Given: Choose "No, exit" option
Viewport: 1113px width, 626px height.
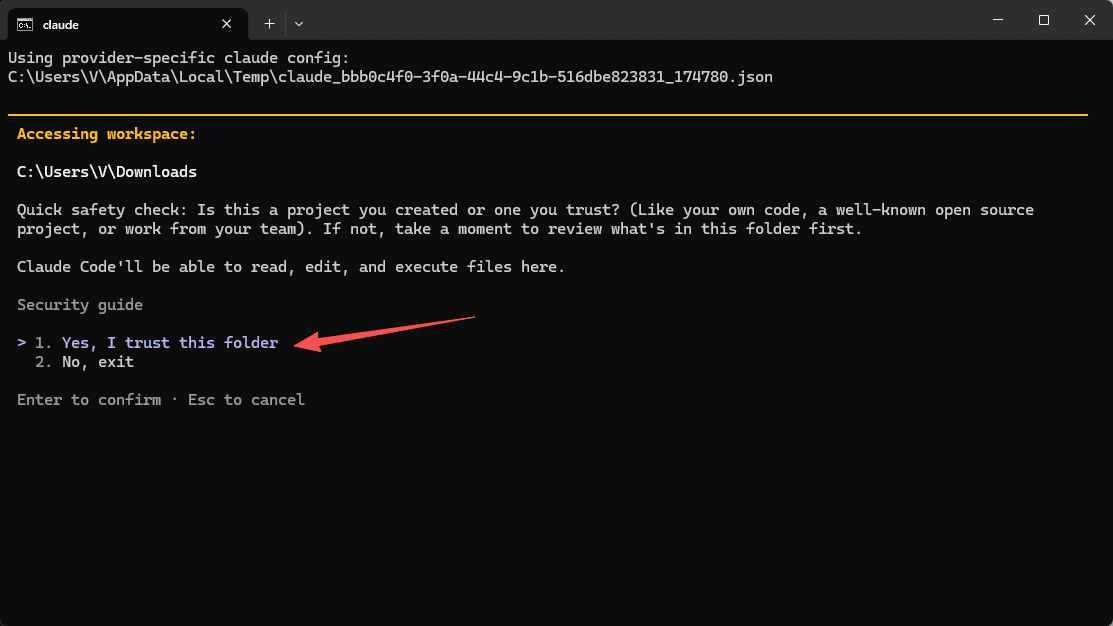Looking at the screenshot, I should (x=84, y=362).
